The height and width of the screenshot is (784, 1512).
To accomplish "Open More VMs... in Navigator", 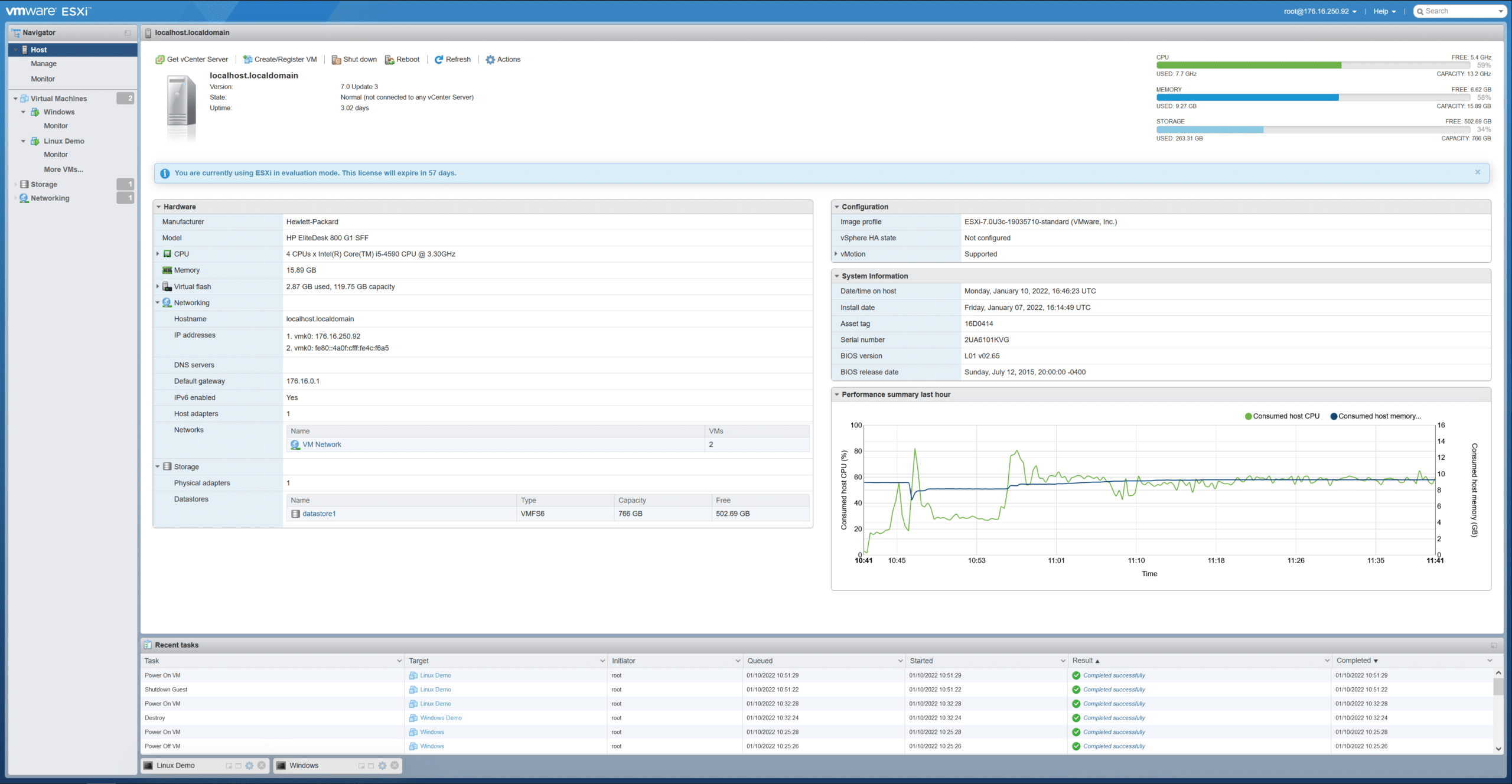I will pos(63,169).
